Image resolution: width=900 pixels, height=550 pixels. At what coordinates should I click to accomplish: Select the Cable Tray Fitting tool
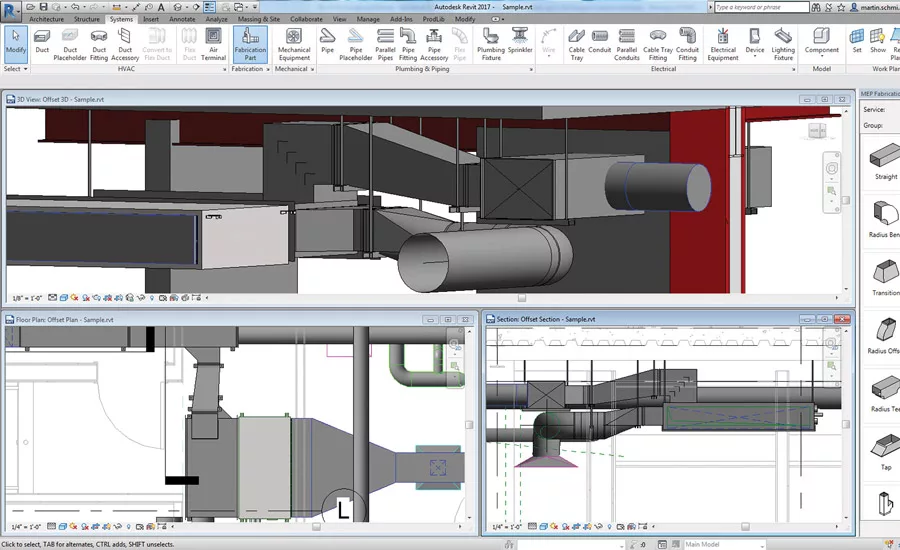pos(658,44)
